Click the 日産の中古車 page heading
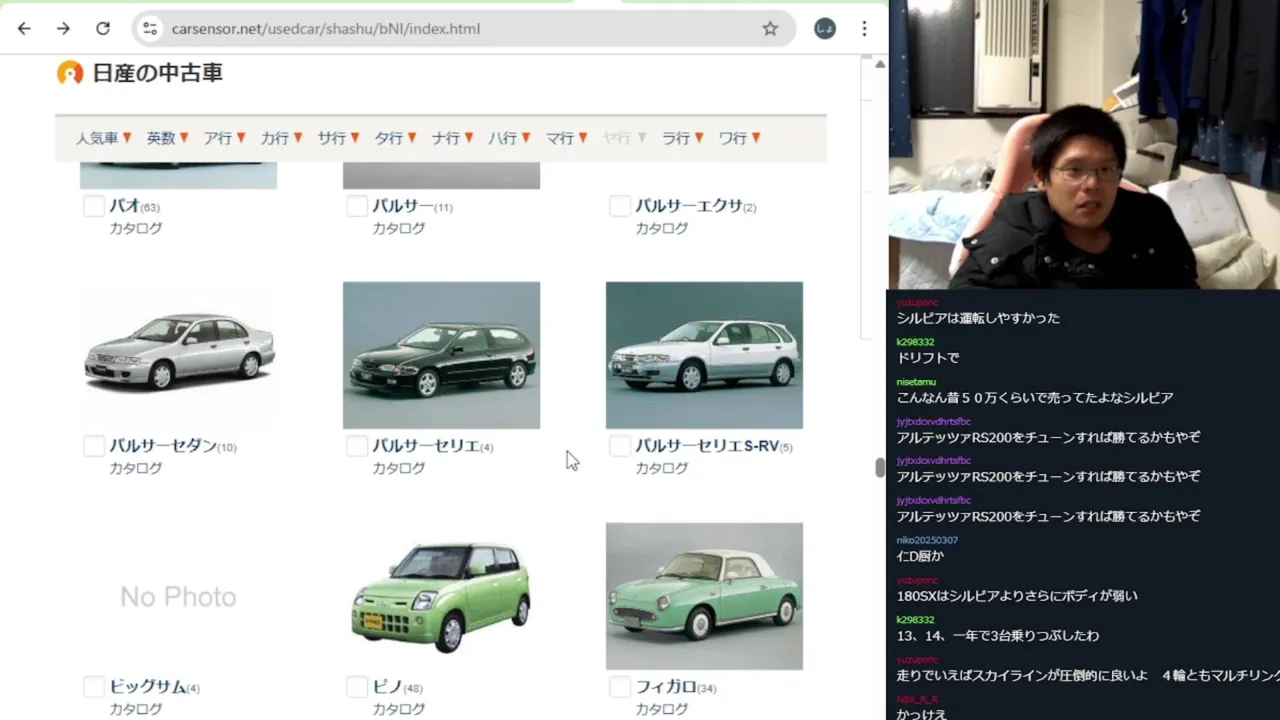Image resolution: width=1280 pixels, height=720 pixels. tap(157, 73)
